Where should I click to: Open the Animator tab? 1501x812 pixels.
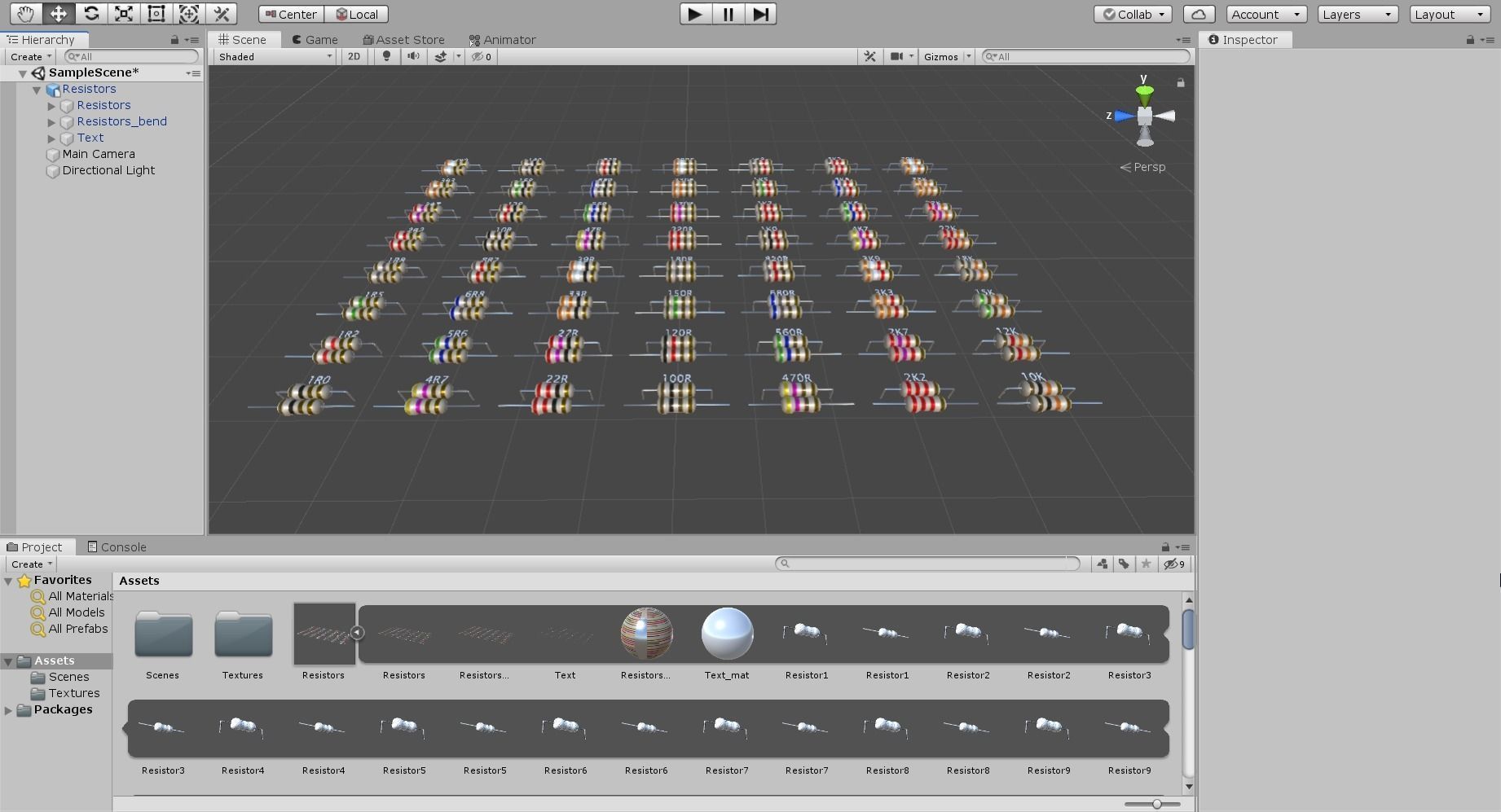tap(503, 39)
